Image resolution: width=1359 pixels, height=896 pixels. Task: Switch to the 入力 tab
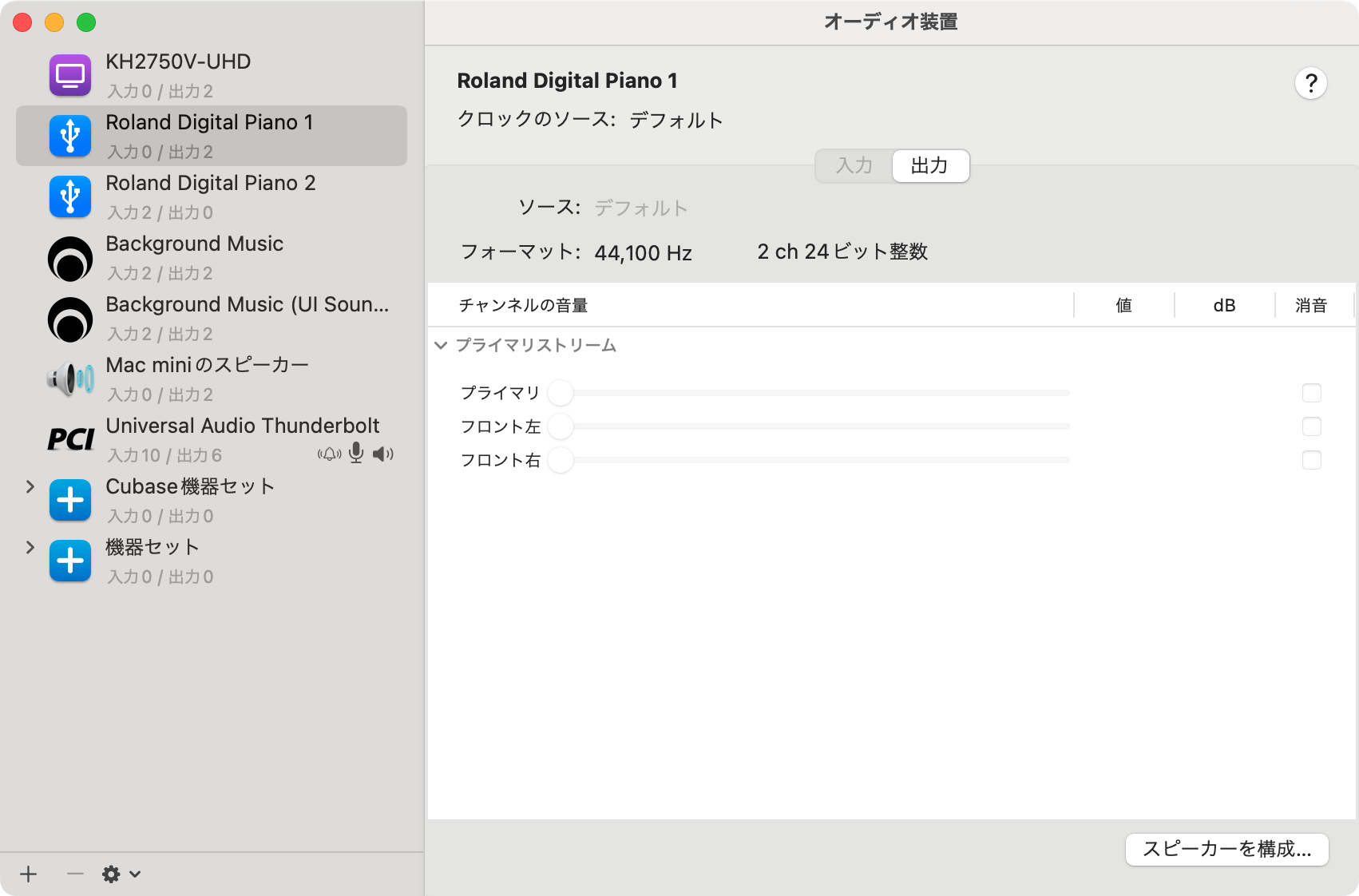[854, 166]
